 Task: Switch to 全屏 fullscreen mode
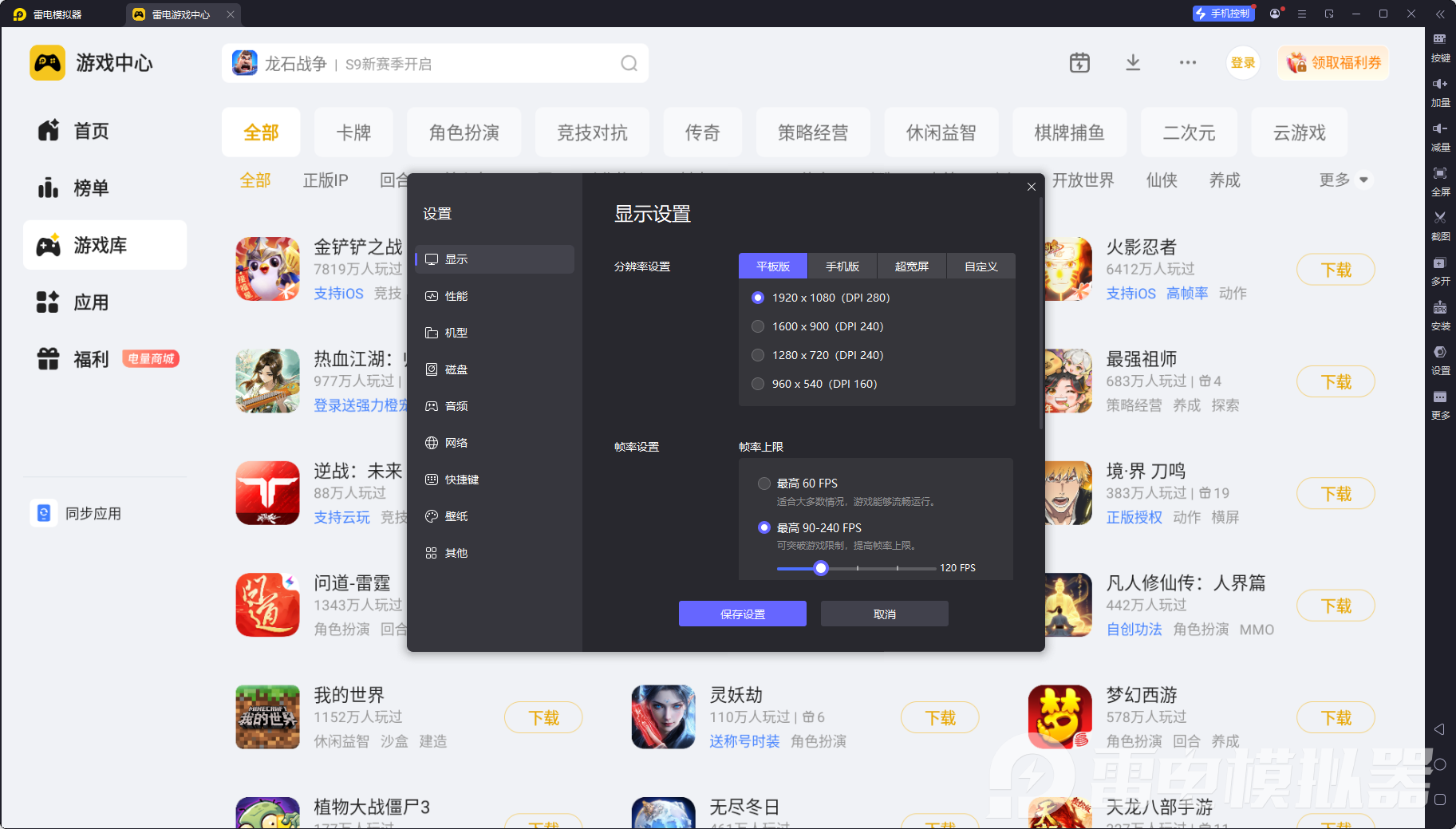[x=1440, y=181]
